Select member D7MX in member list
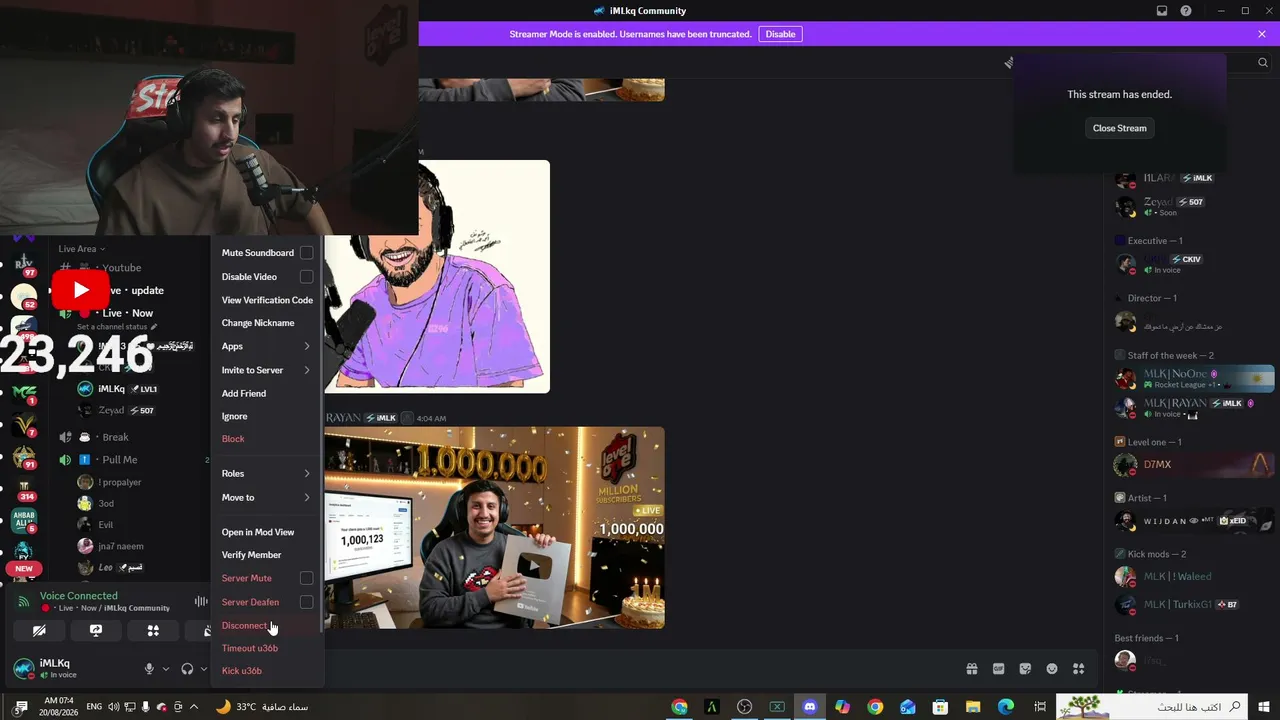Screen dimensions: 1280x720 point(1194,465)
